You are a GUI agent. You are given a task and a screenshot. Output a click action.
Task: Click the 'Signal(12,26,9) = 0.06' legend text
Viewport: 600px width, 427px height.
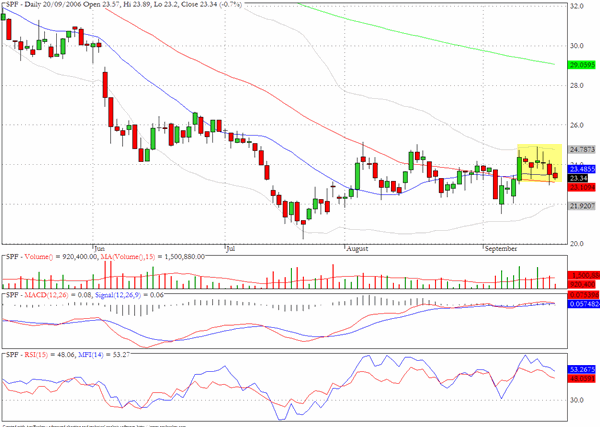(x=129, y=295)
